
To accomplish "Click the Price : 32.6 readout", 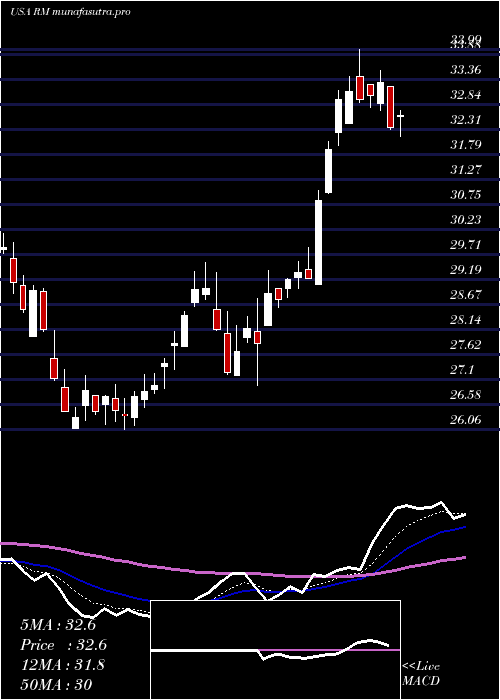I will tap(63, 645).
